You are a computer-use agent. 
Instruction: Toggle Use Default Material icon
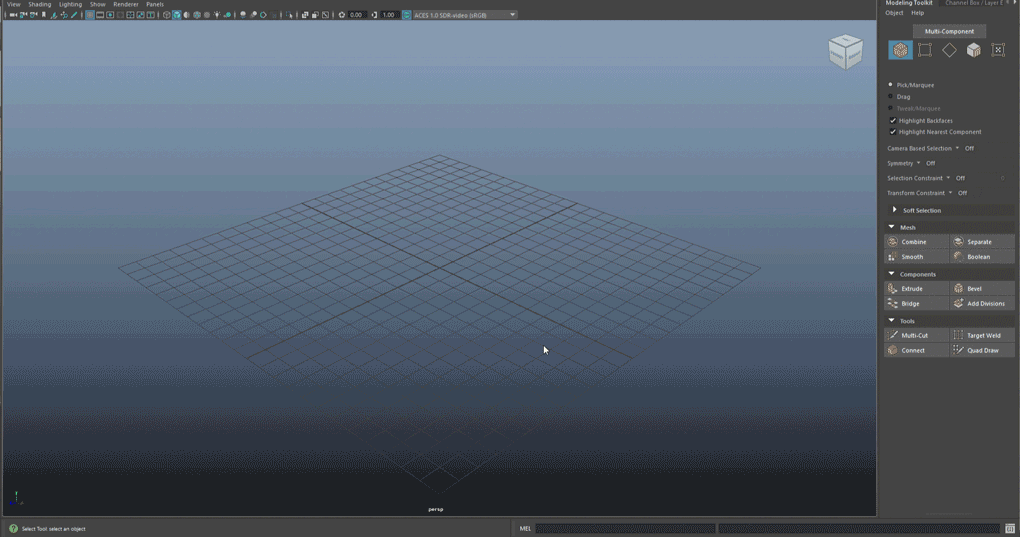pyautogui.click(x=187, y=15)
